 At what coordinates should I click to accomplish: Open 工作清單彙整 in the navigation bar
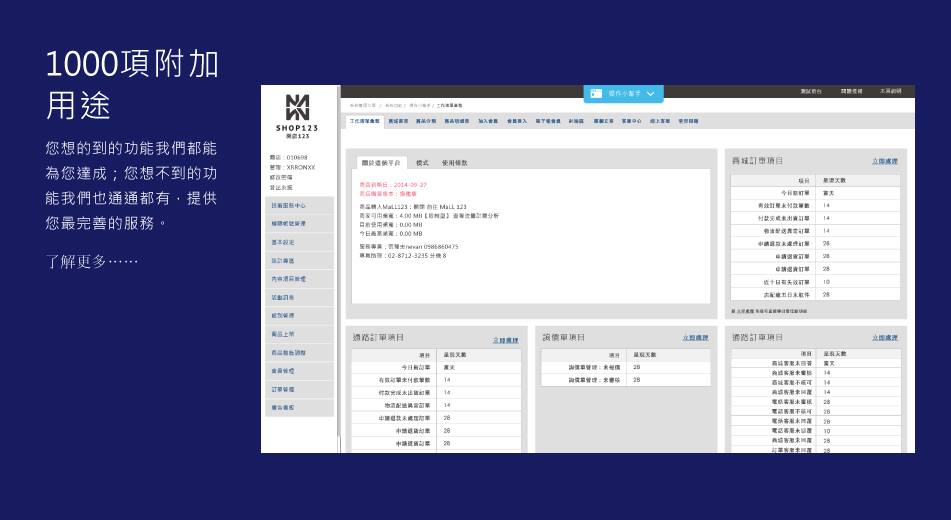tap(364, 121)
